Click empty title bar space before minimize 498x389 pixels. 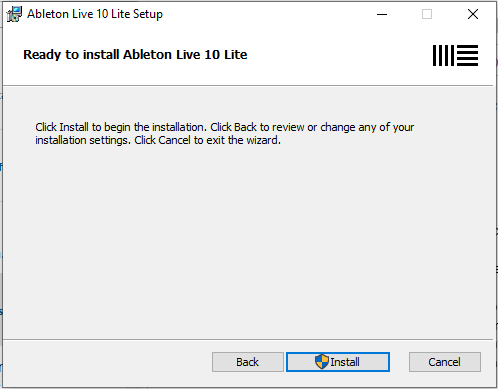pyautogui.click(x=267, y=14)
